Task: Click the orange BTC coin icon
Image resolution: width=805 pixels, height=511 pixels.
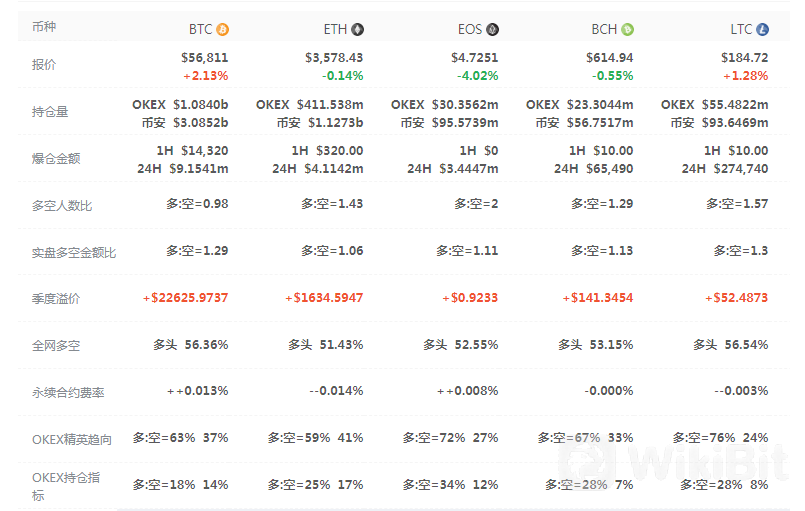Action: (223, 29)
